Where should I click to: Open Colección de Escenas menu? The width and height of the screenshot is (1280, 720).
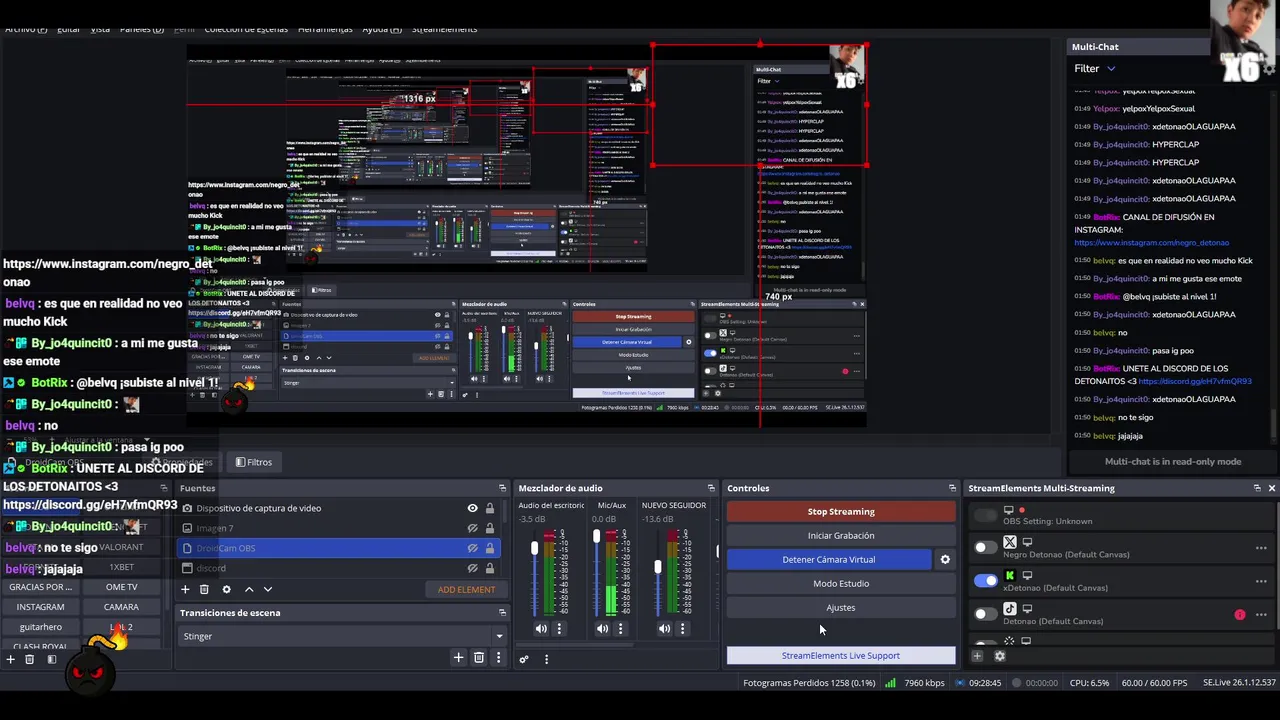coord(246,29)
